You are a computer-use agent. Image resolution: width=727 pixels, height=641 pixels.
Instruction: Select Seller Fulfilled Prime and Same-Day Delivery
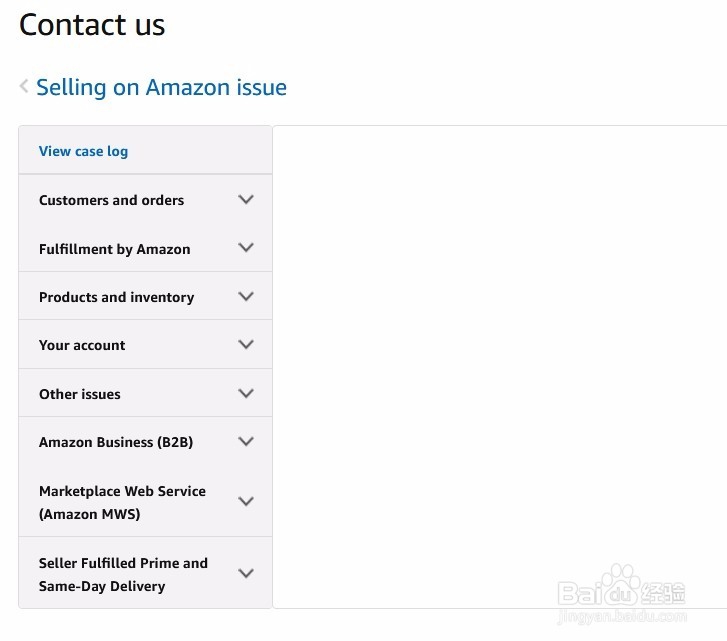point(123,574)
